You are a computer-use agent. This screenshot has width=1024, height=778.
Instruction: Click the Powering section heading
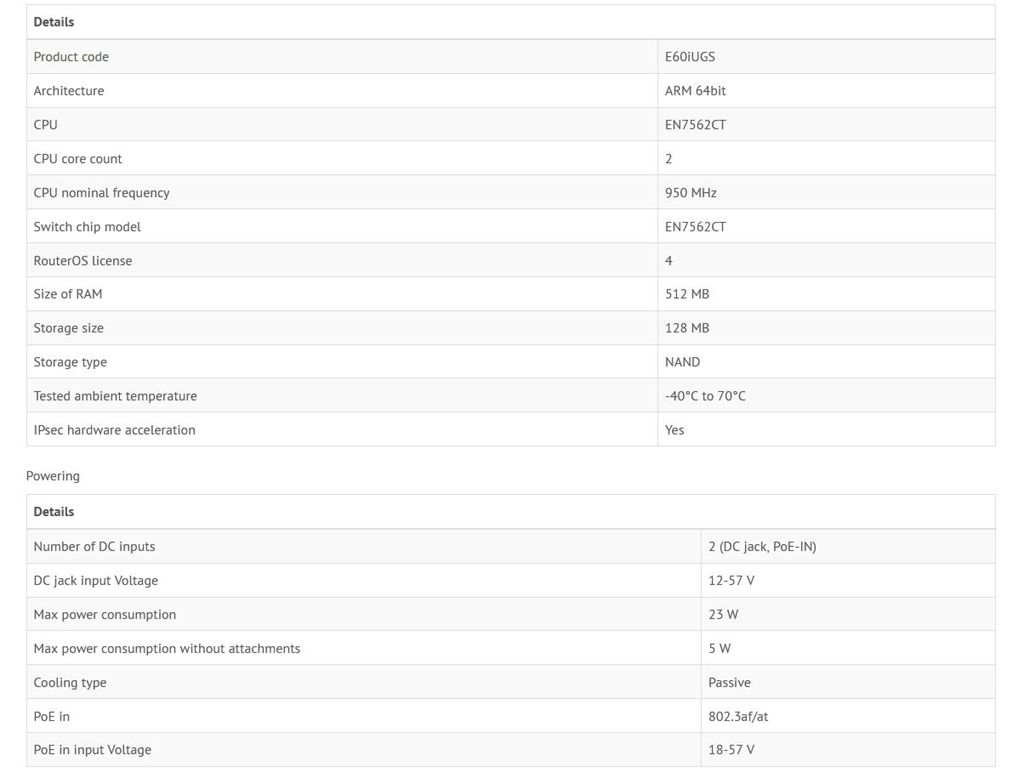pyautogui.click(x=53, y=476)
